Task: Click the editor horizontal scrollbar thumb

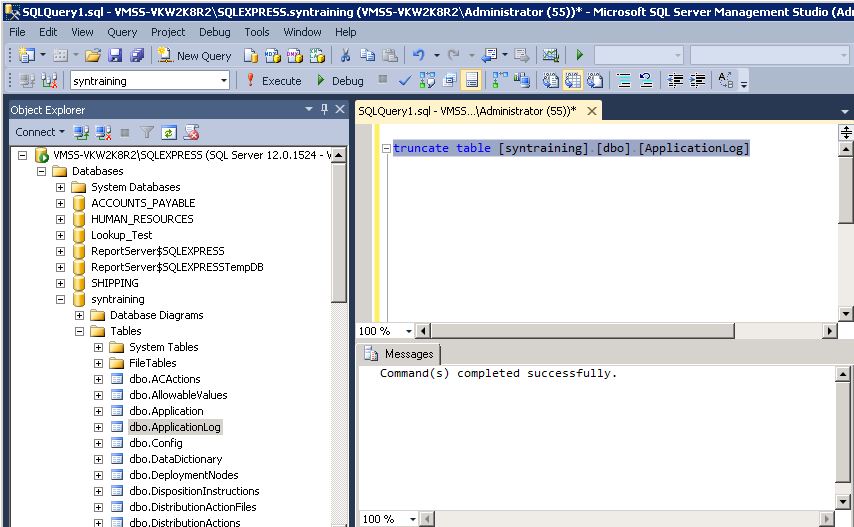Action: (583, 330)
